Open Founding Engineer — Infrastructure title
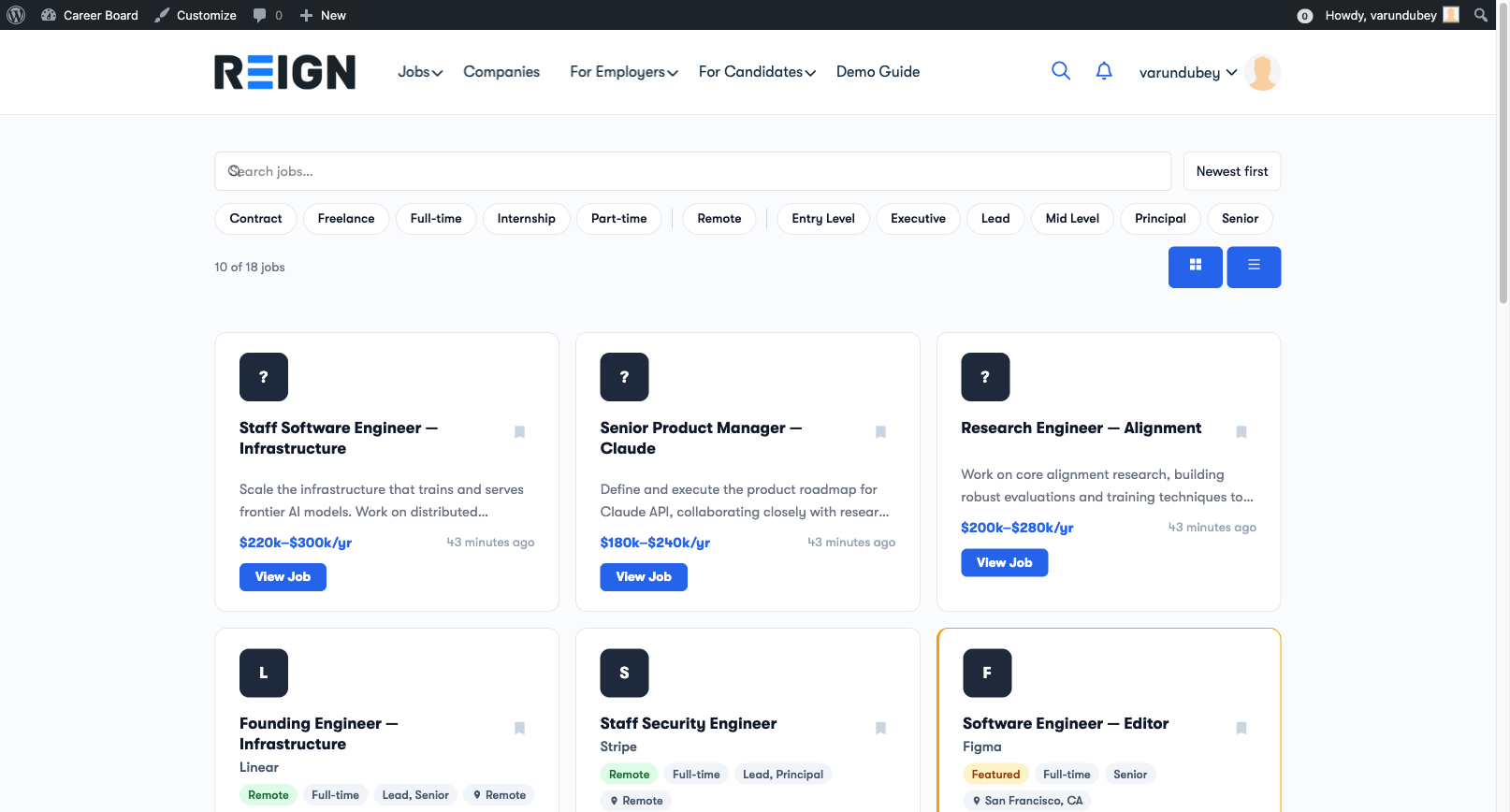1510x812 pixels. click(x=319, y=733)
